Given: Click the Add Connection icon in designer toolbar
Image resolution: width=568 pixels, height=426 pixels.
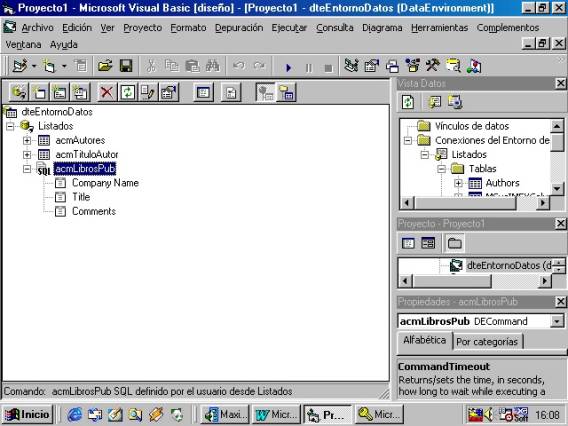Looking at the screenshot, I should click(19, 92).
